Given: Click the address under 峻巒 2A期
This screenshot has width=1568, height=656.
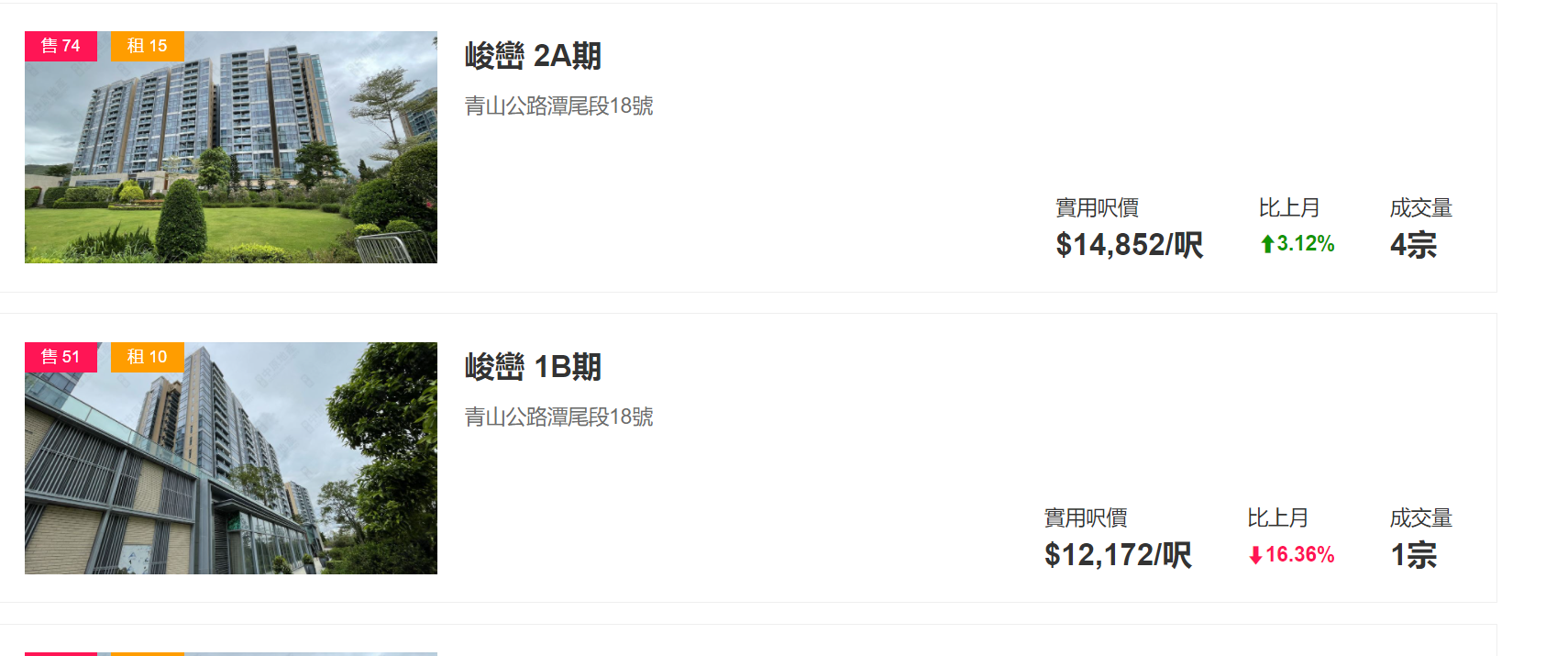Looking at the screenshot, I should (558, 106).
